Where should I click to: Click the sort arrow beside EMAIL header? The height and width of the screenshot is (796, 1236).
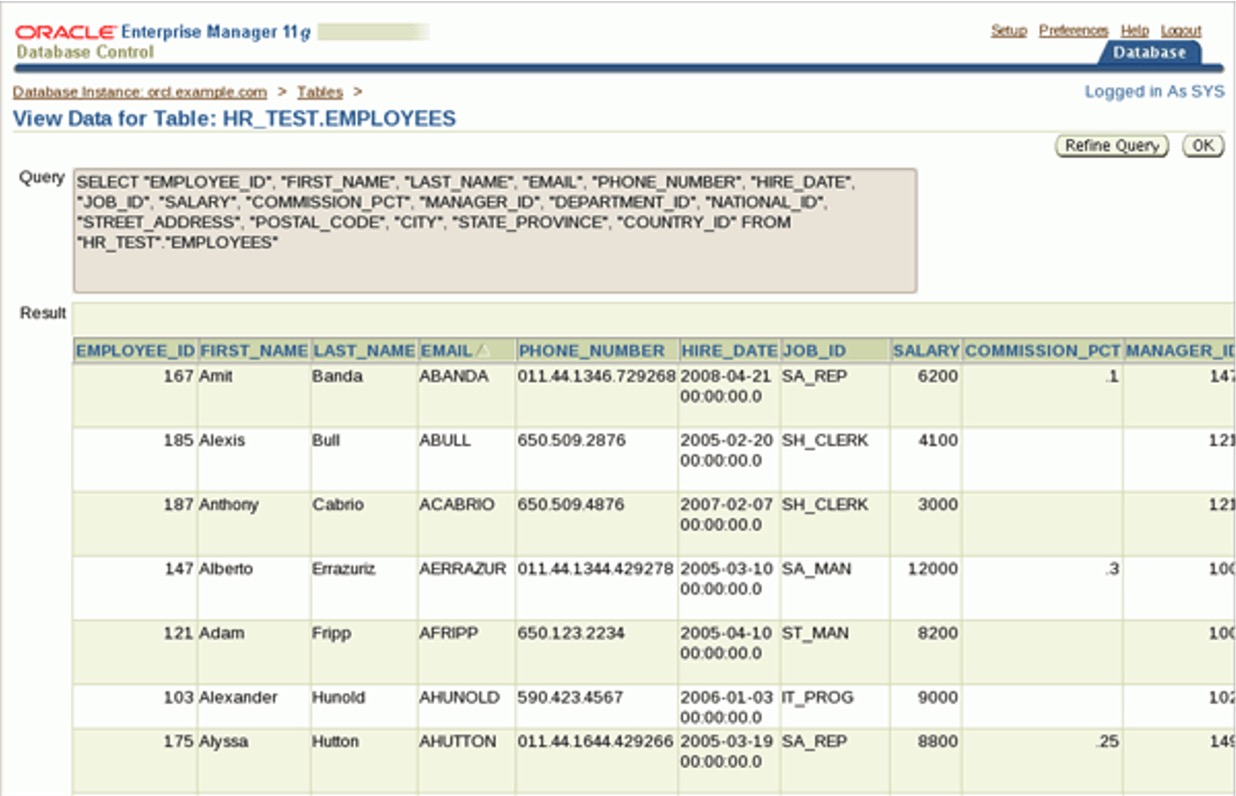click(x=483, y=351)
